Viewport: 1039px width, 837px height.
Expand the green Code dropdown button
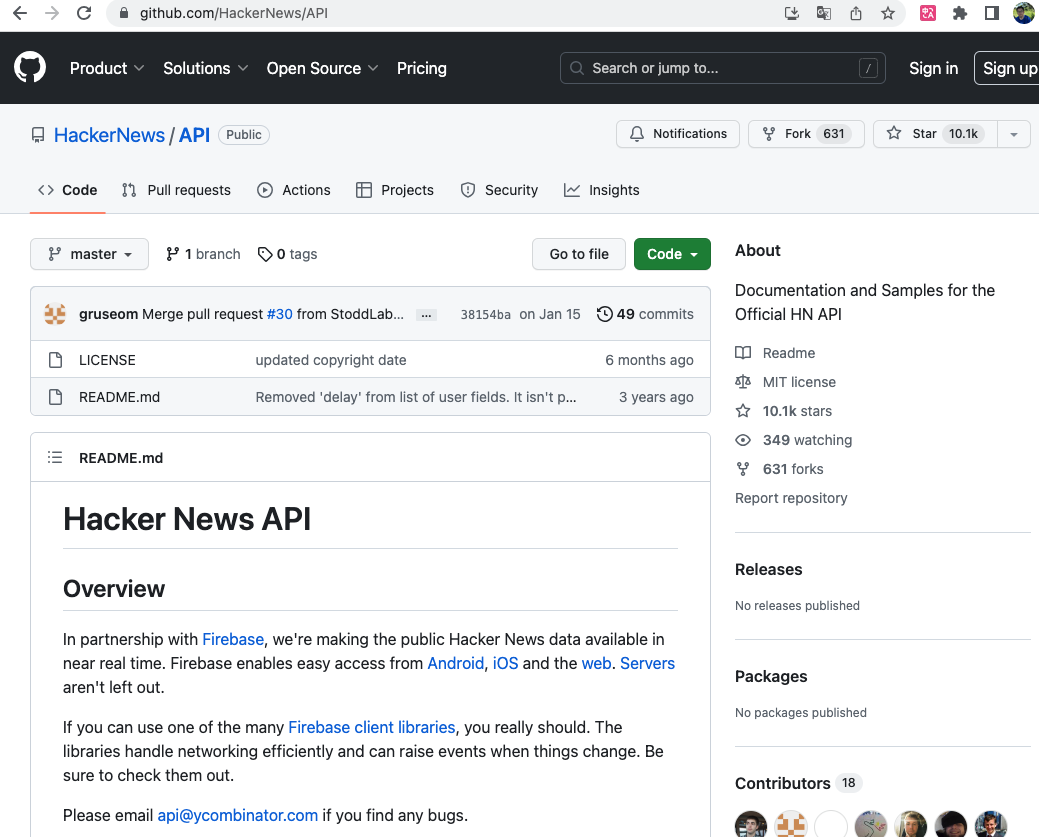pos(672,254)
